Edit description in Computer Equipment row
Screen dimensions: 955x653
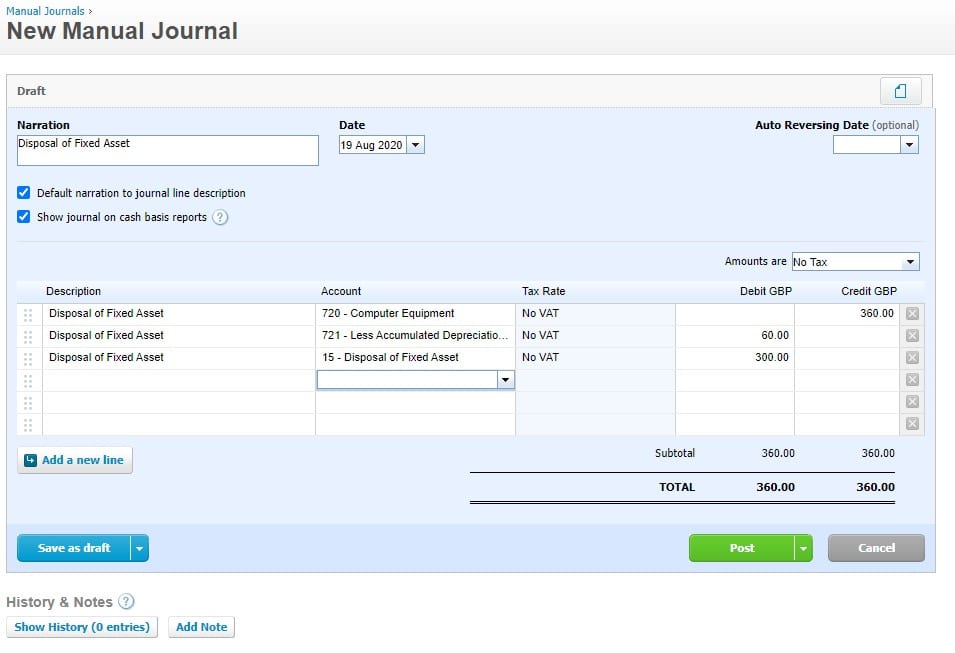click(x=178, y=314)
